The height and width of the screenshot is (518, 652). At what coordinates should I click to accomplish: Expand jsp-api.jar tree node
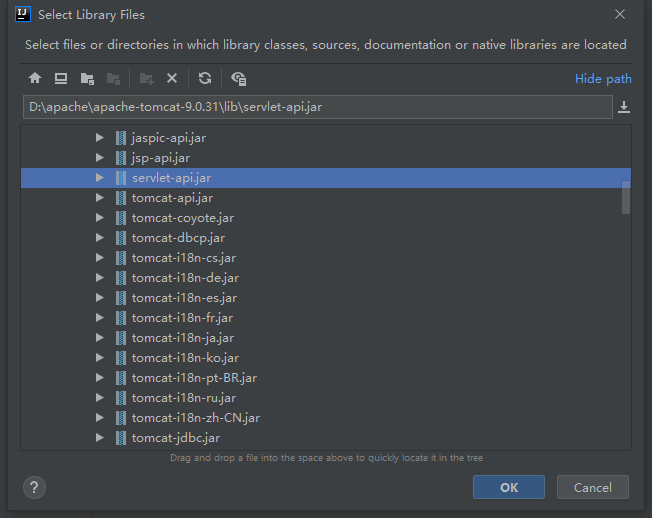pyautogui.click(x=99, y=158)
